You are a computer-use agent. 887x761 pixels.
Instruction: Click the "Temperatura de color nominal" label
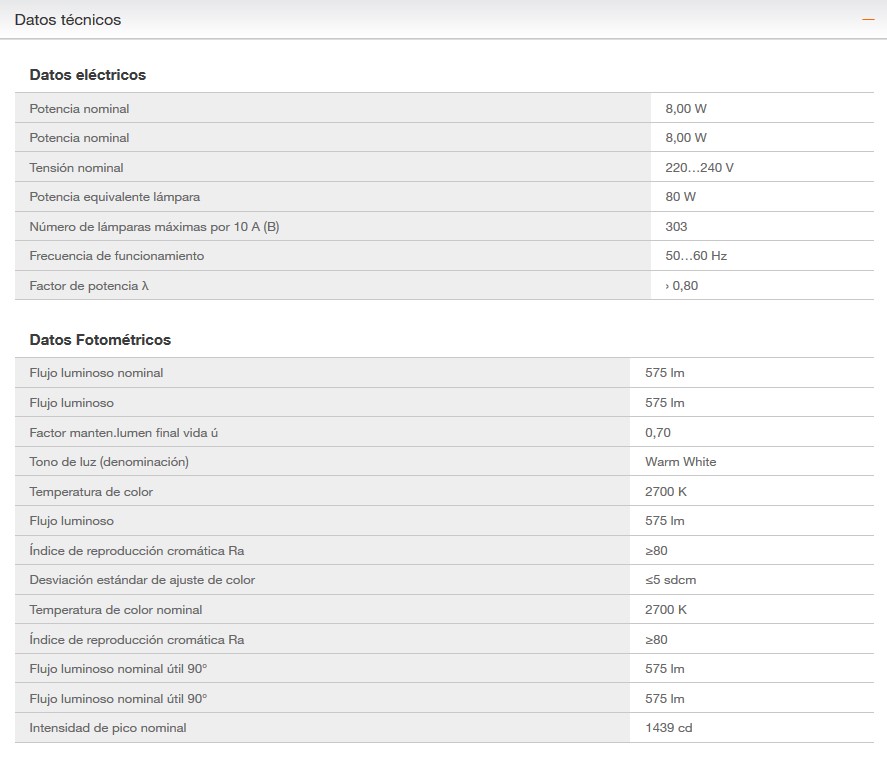coord(115,610)
